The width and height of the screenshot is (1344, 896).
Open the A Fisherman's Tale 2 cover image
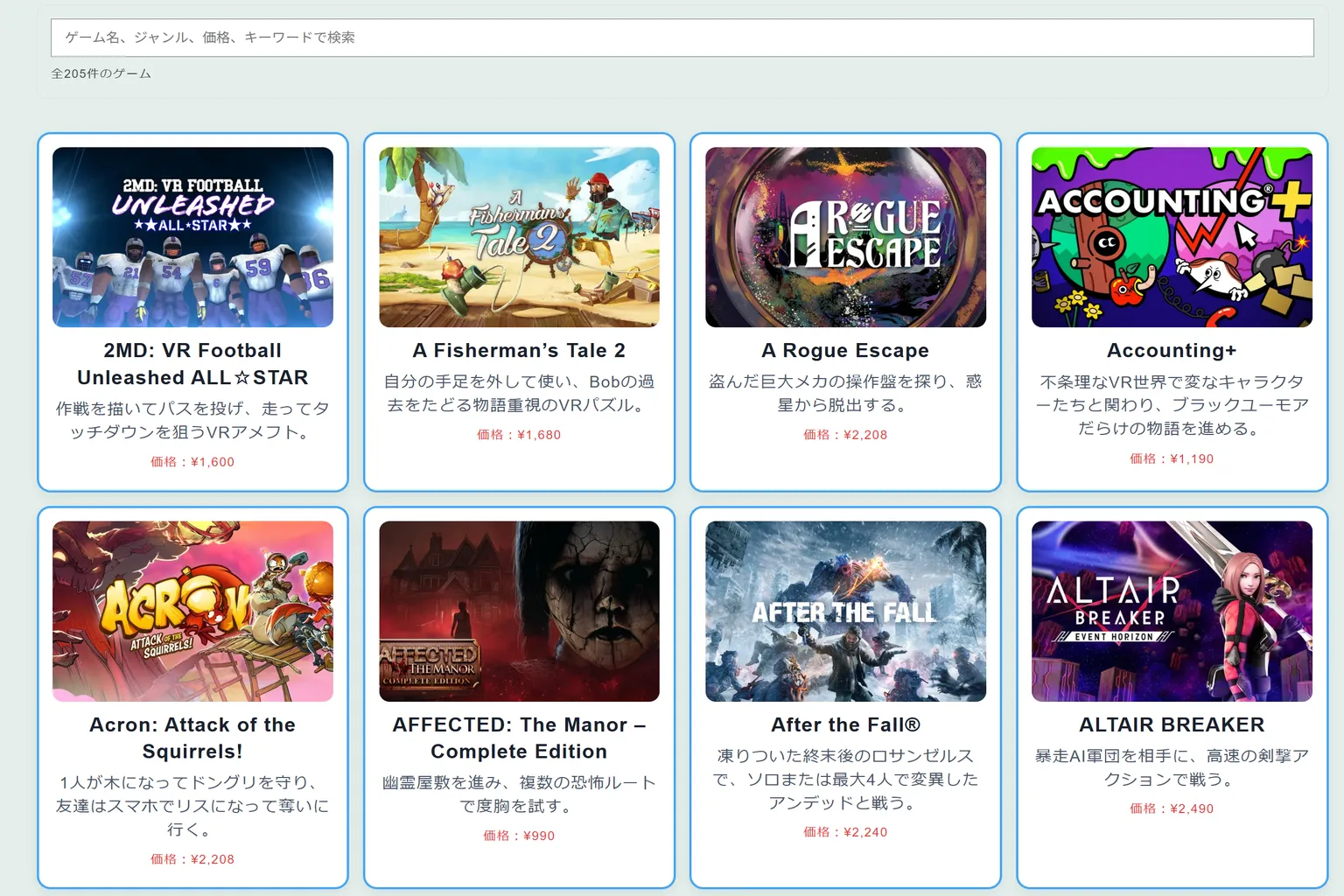click(519, 237)
